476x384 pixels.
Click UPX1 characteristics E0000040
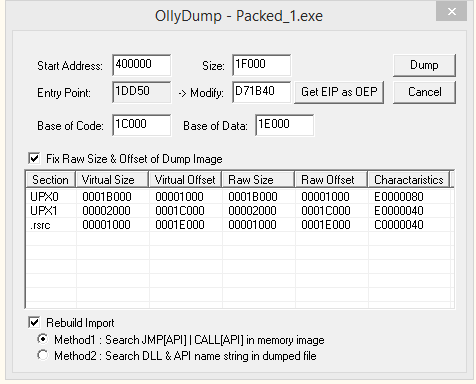(399, 211)
